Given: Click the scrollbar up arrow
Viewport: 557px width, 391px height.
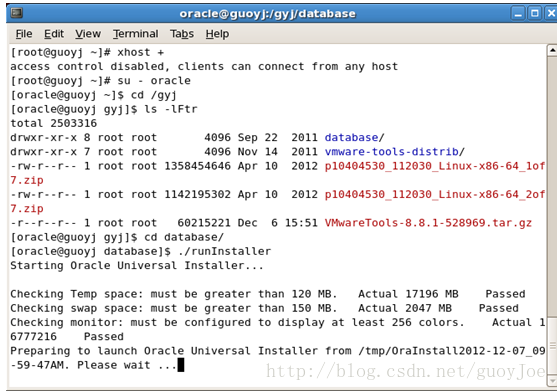Looking at the screenshot, I should 552,50.
